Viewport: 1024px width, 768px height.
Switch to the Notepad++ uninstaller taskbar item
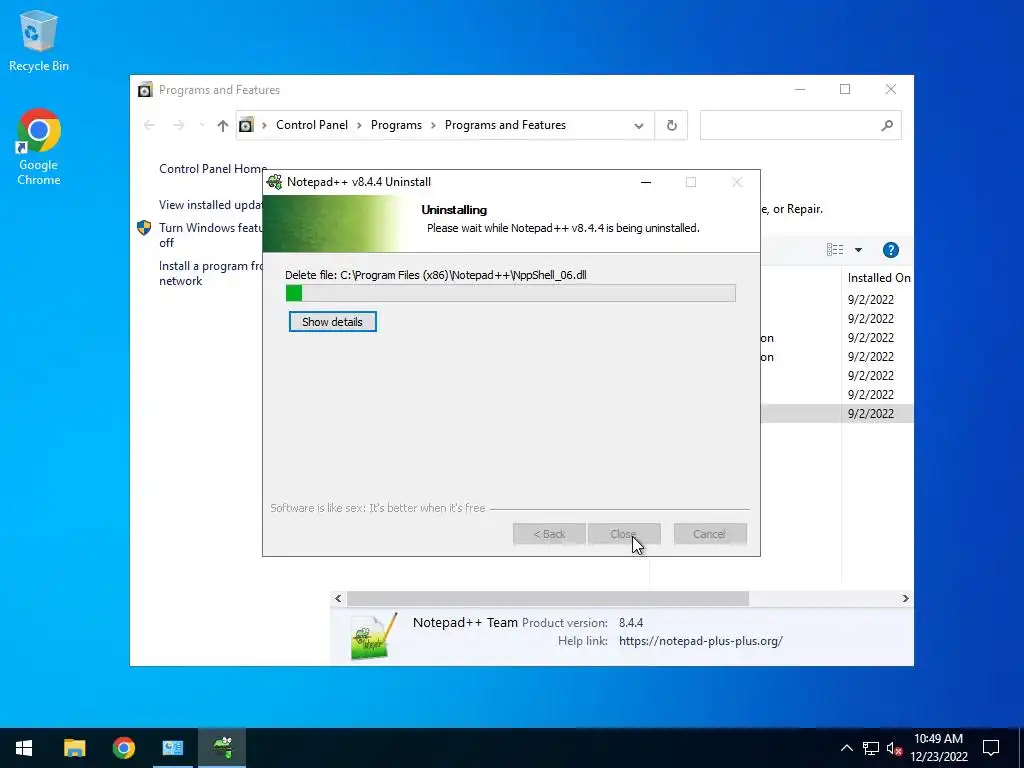click(222, 748)
